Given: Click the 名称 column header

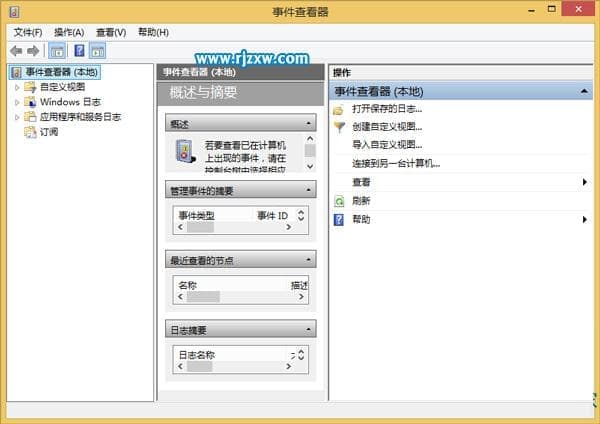Looking at the screenshot, I should (188, 285).
